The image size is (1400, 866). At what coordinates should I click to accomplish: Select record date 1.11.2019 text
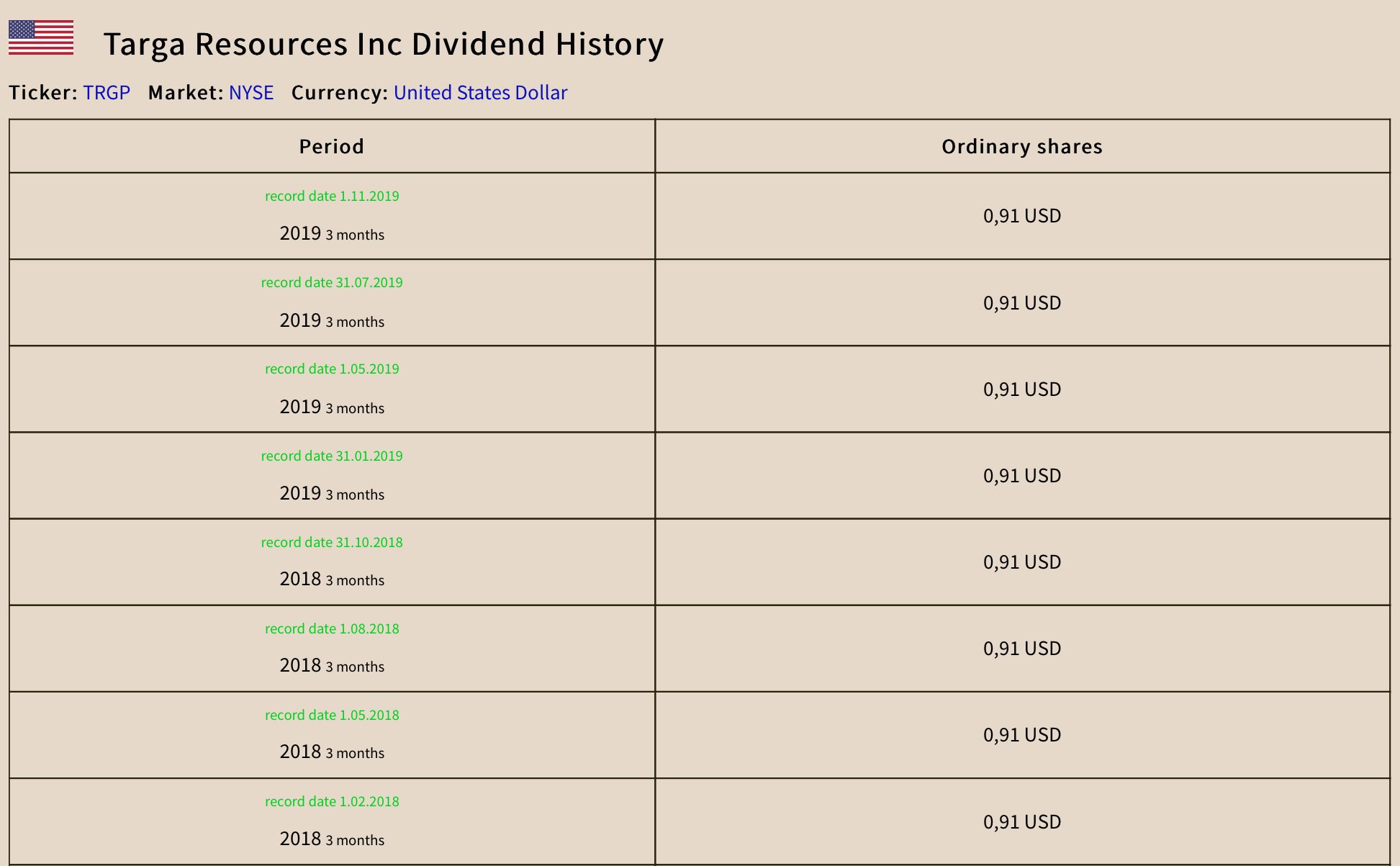[332, 197]
